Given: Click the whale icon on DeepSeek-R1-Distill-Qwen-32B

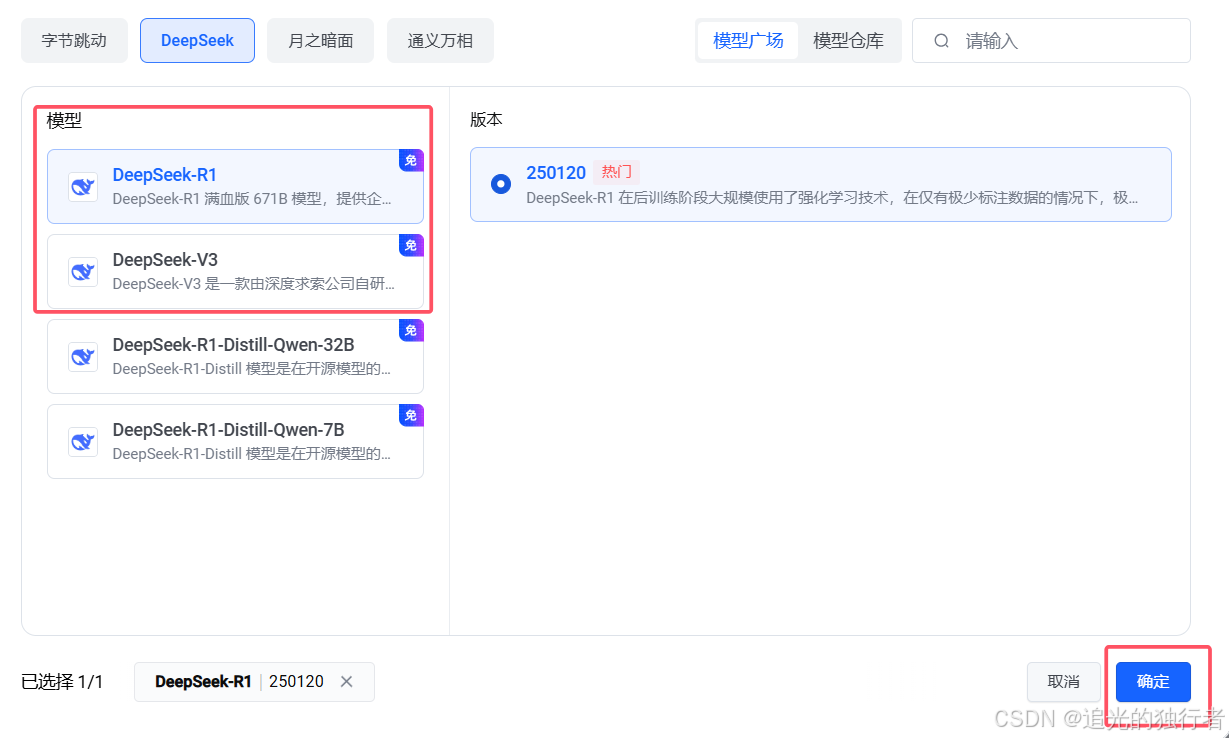Looking at the screenshot, I should (x=82, y=356).
